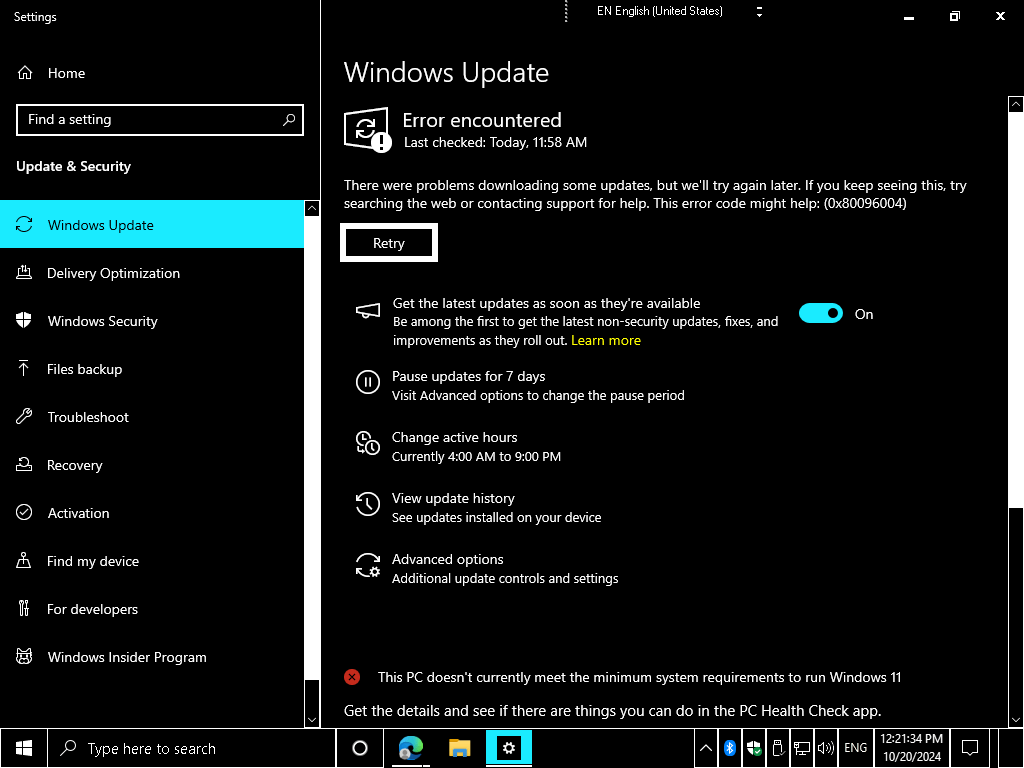Click the Change active hours clock icon
Image resolution: width=1024 pixels, height=768 pixels.
coord(368,443)
